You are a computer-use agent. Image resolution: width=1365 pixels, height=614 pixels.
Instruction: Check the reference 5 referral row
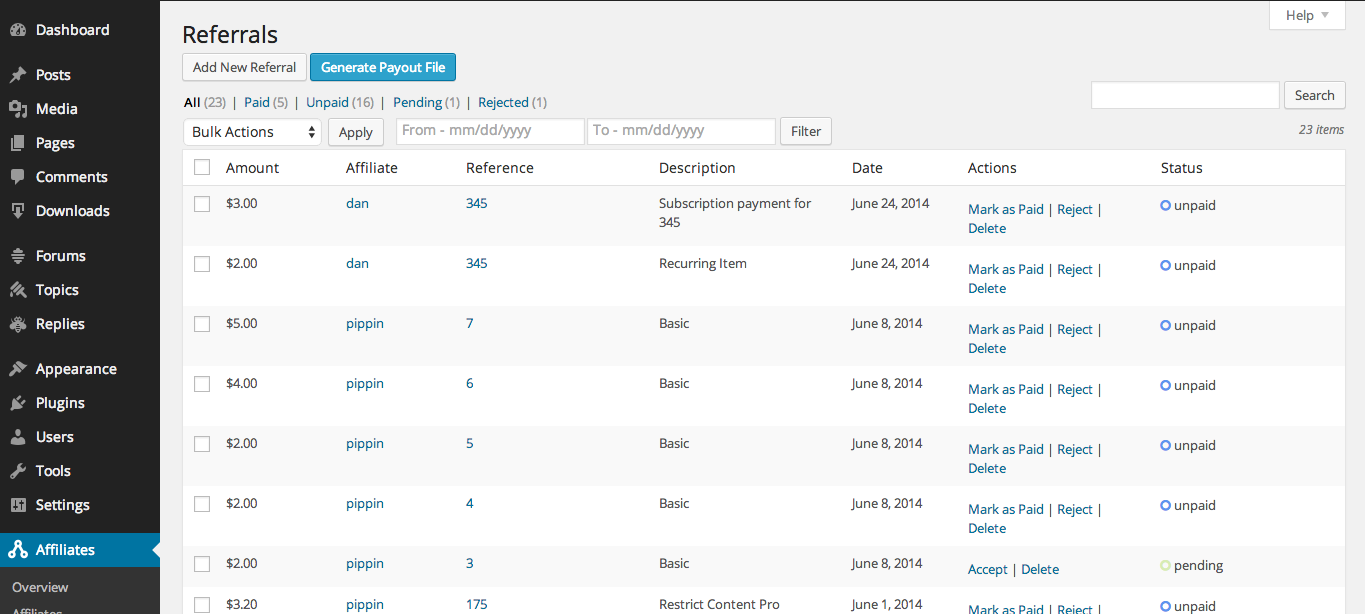click(202, 444)
